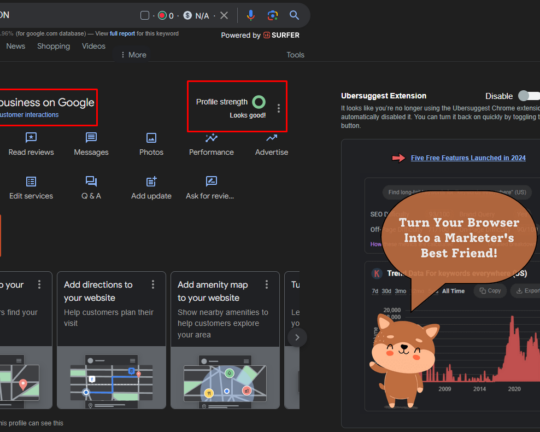Click Add update
540x432 pixels.
coord(151,188)
